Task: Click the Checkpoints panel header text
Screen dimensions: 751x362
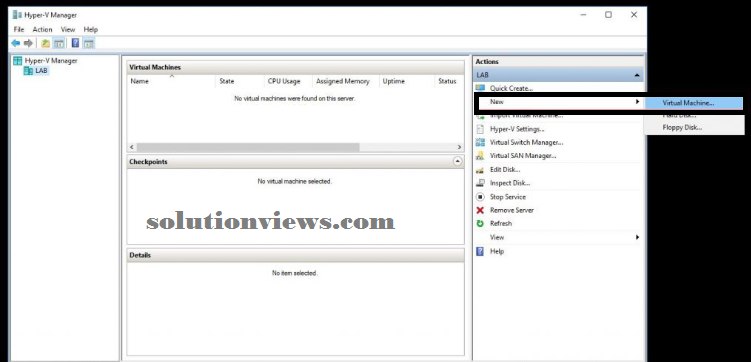Action: [148, 162]
